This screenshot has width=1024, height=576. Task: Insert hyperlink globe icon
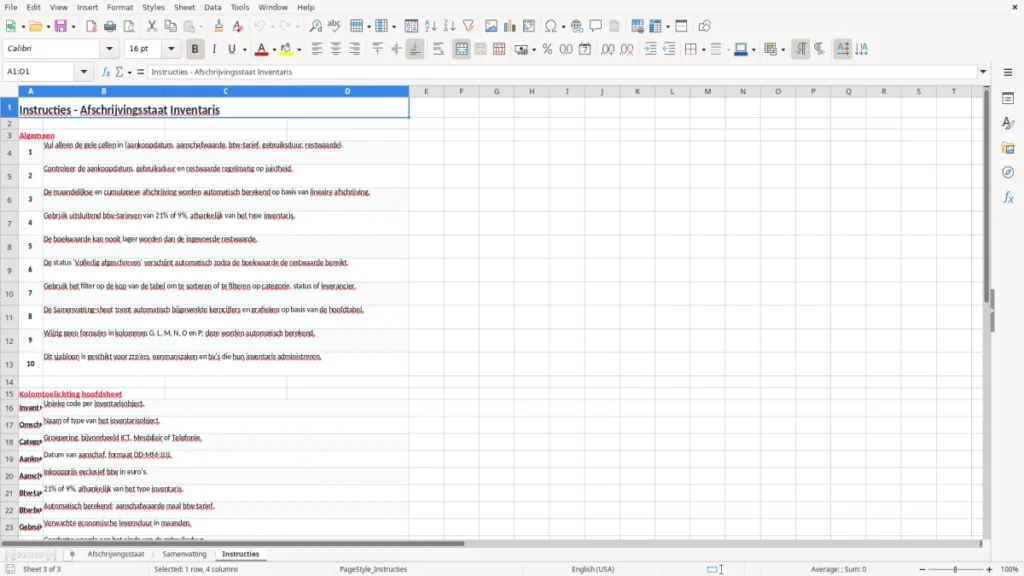577,26
